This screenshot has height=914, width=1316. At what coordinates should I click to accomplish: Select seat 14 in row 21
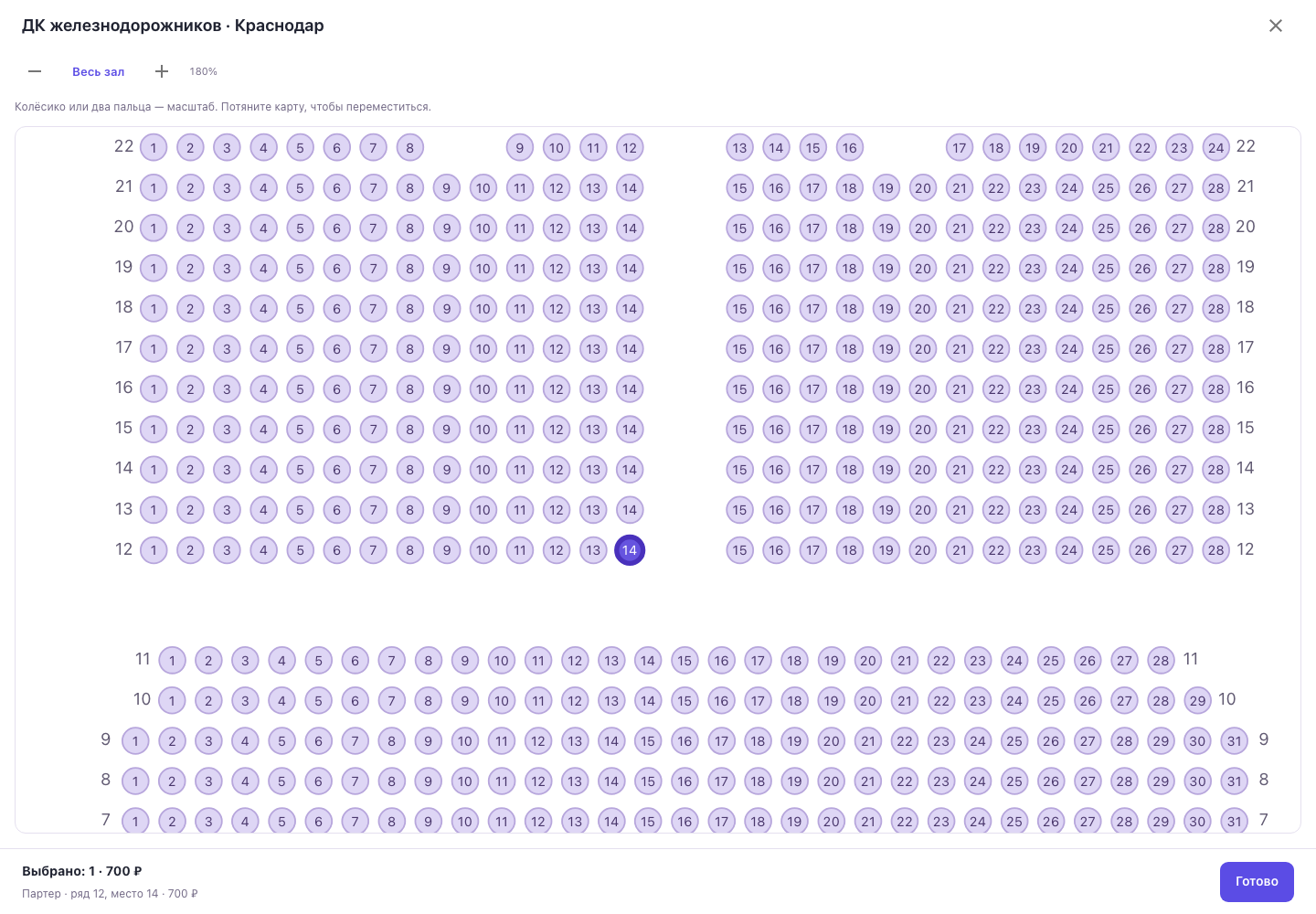630,188
